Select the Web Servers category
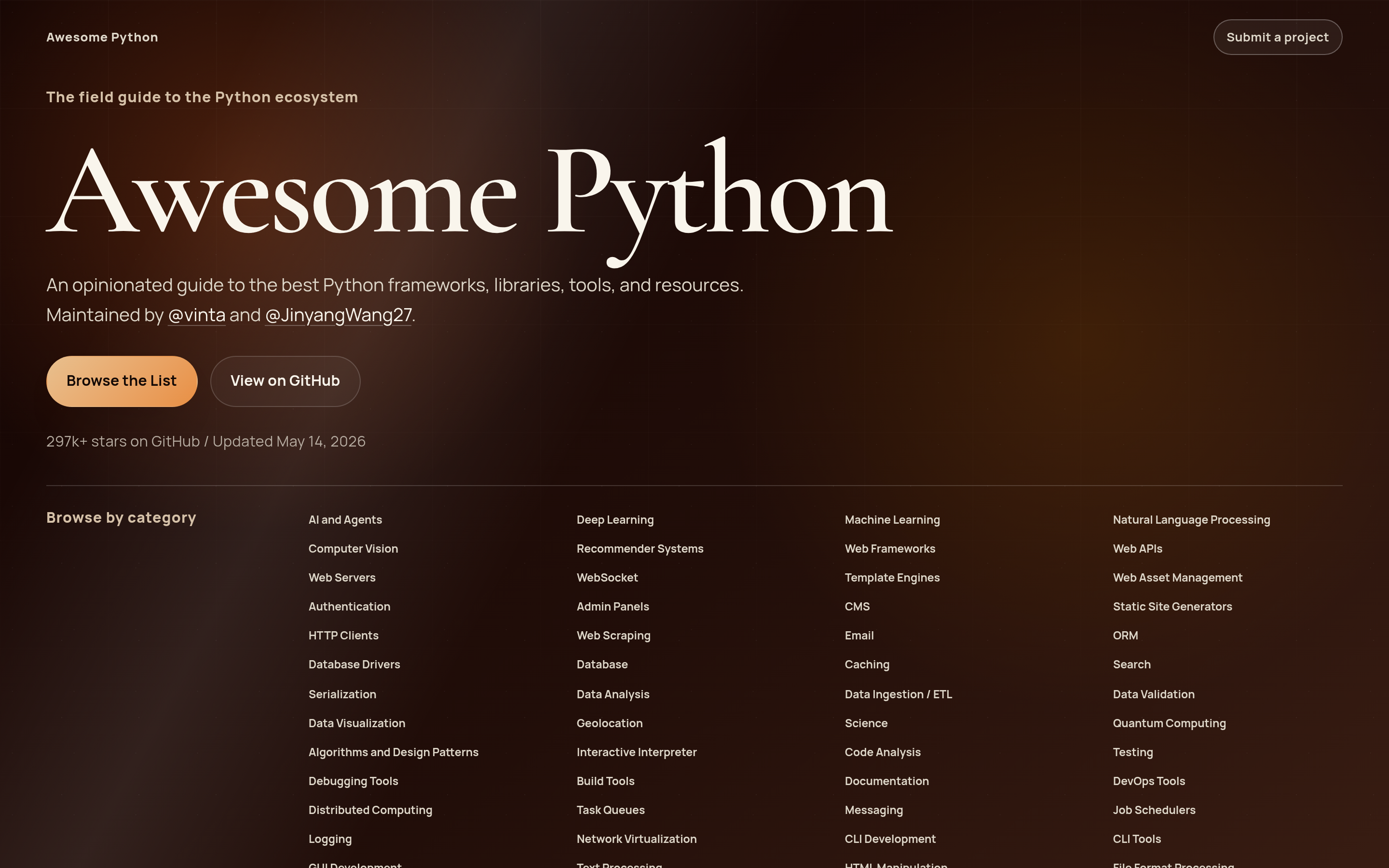Image resolution: width=1389 pixels, height=868 pixels. (x=341, y=578)
